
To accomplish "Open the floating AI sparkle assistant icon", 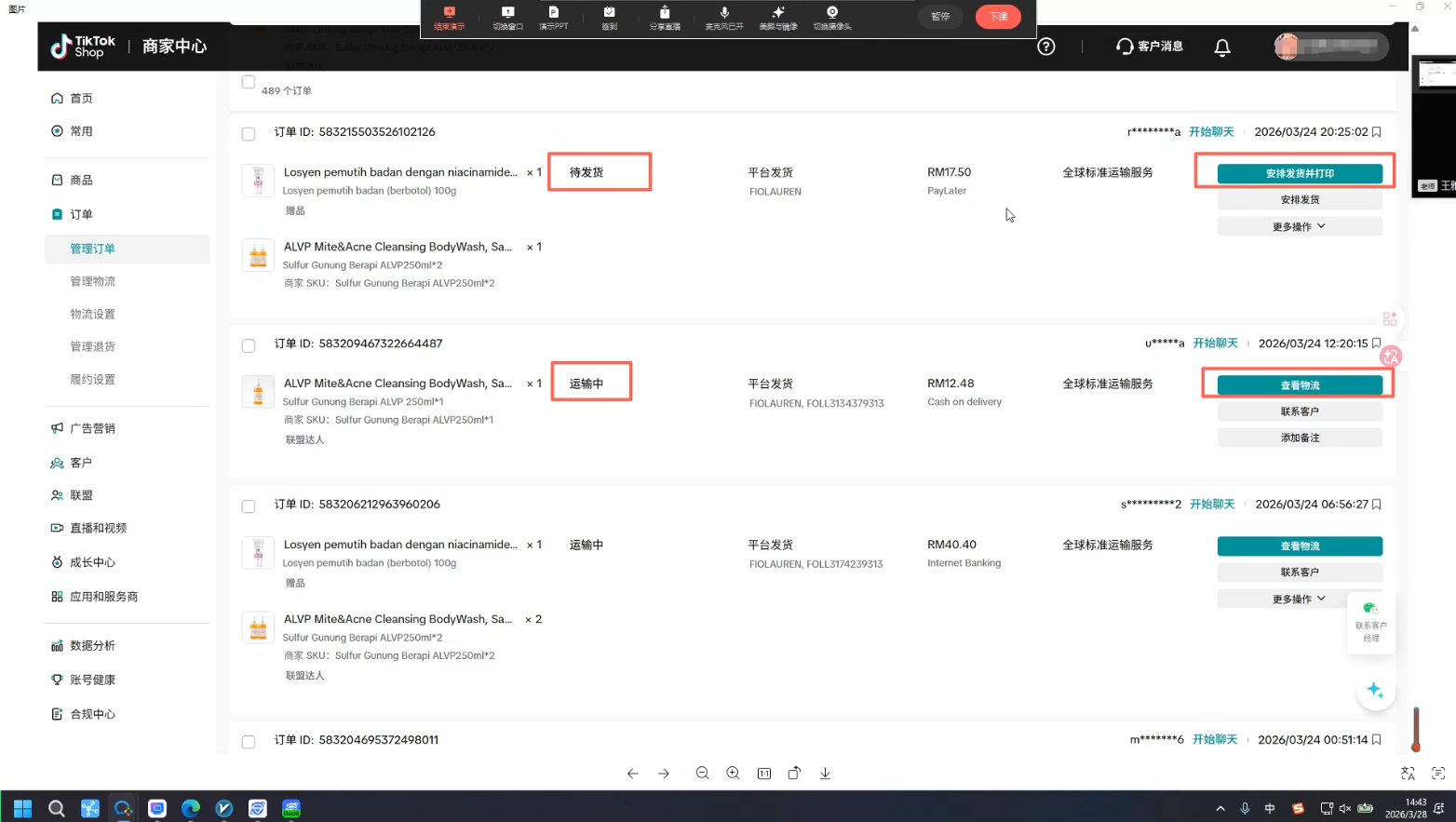I will tap(1375, 690).
